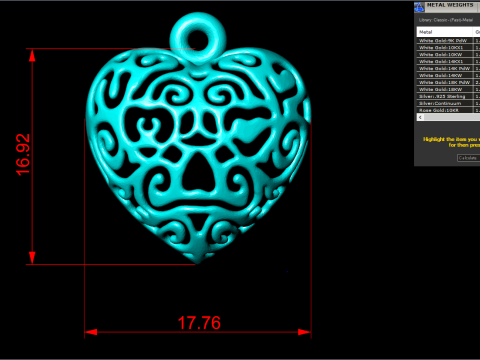Select the Silver .925 Sterling row
The height and width of the screenshot is (360, 480).
click(448, 96)
